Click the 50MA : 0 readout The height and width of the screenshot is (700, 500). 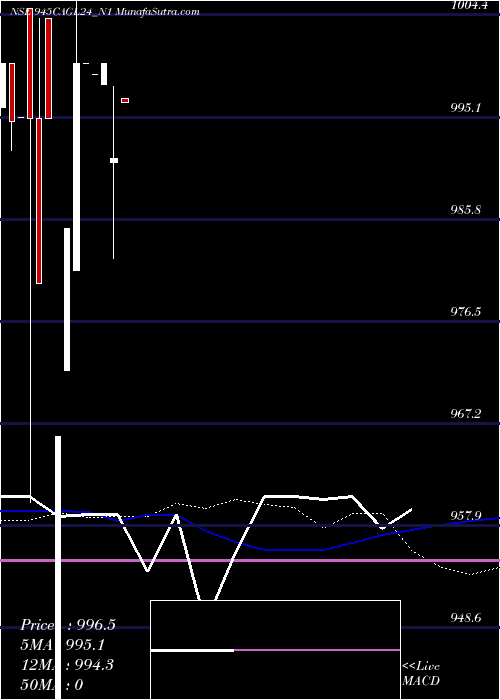pyautogui.click(x=52, y=685)
